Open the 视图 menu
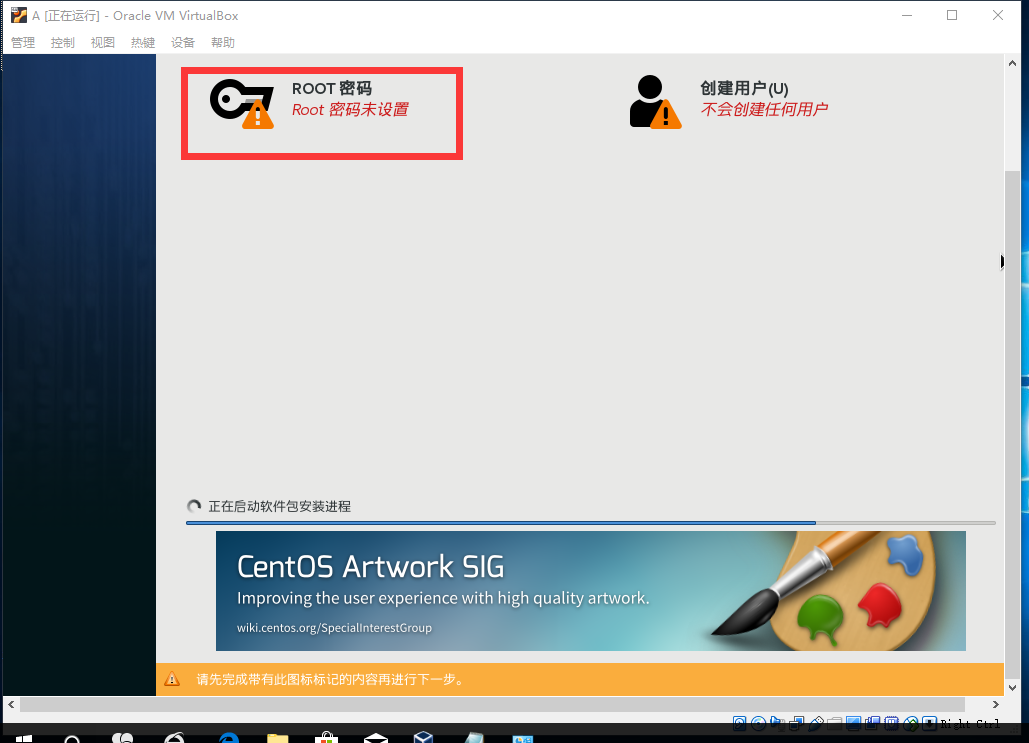Screen dimensions: 1029x743 click(x=103, y=43)
